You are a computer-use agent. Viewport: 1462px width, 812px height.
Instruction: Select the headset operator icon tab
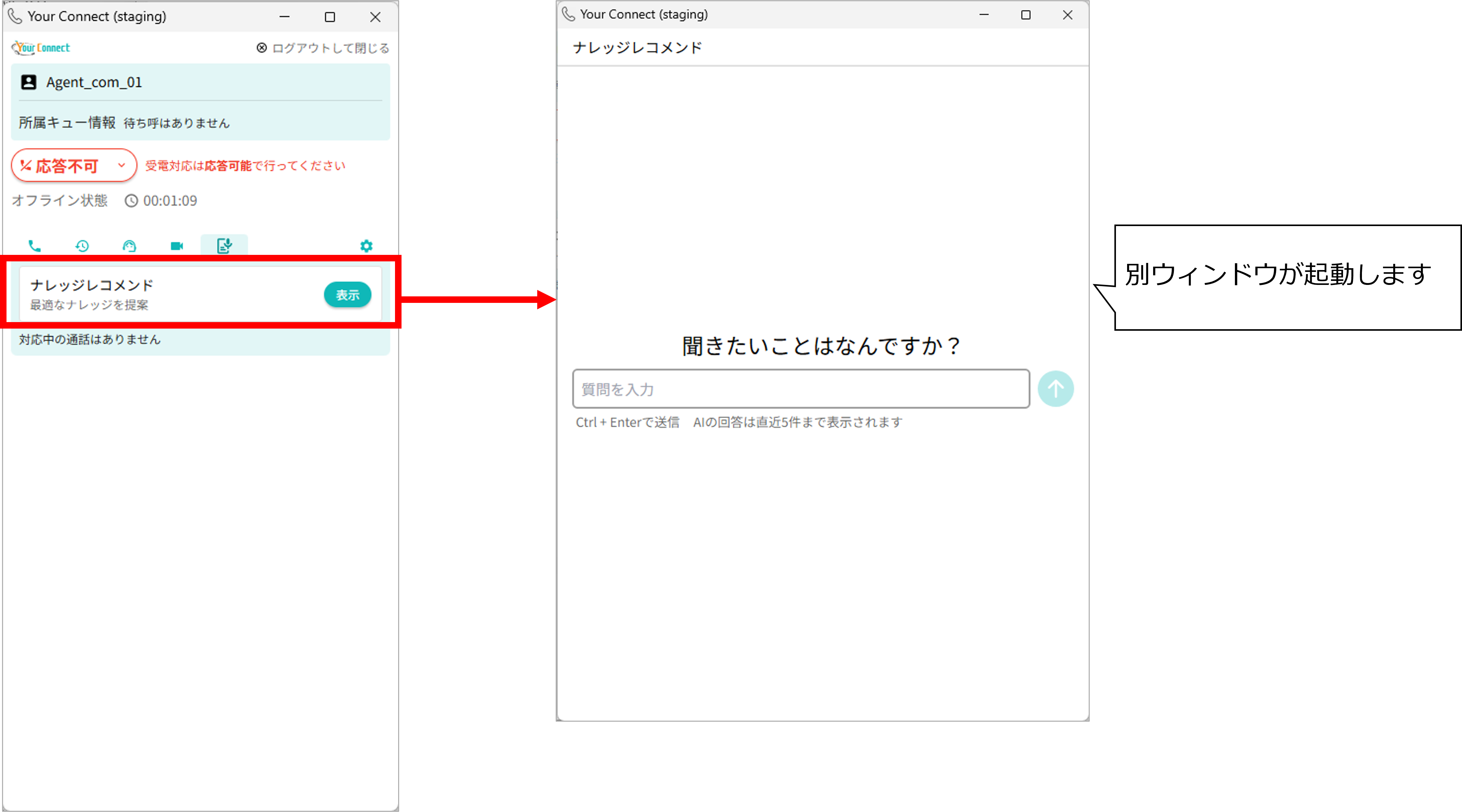click(x=130, y=246)
